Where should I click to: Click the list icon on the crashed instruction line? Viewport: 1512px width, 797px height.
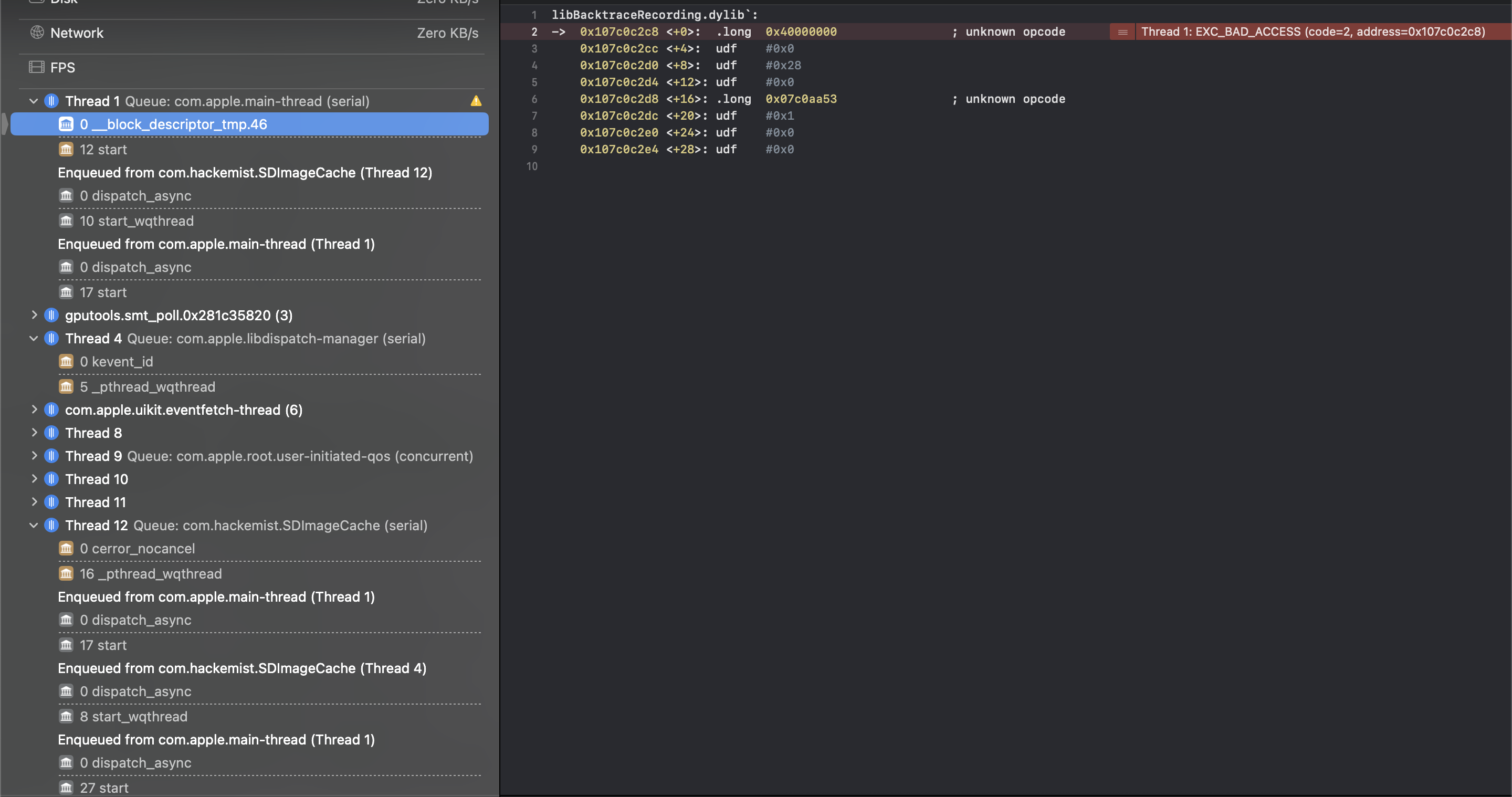(1122, 32)
